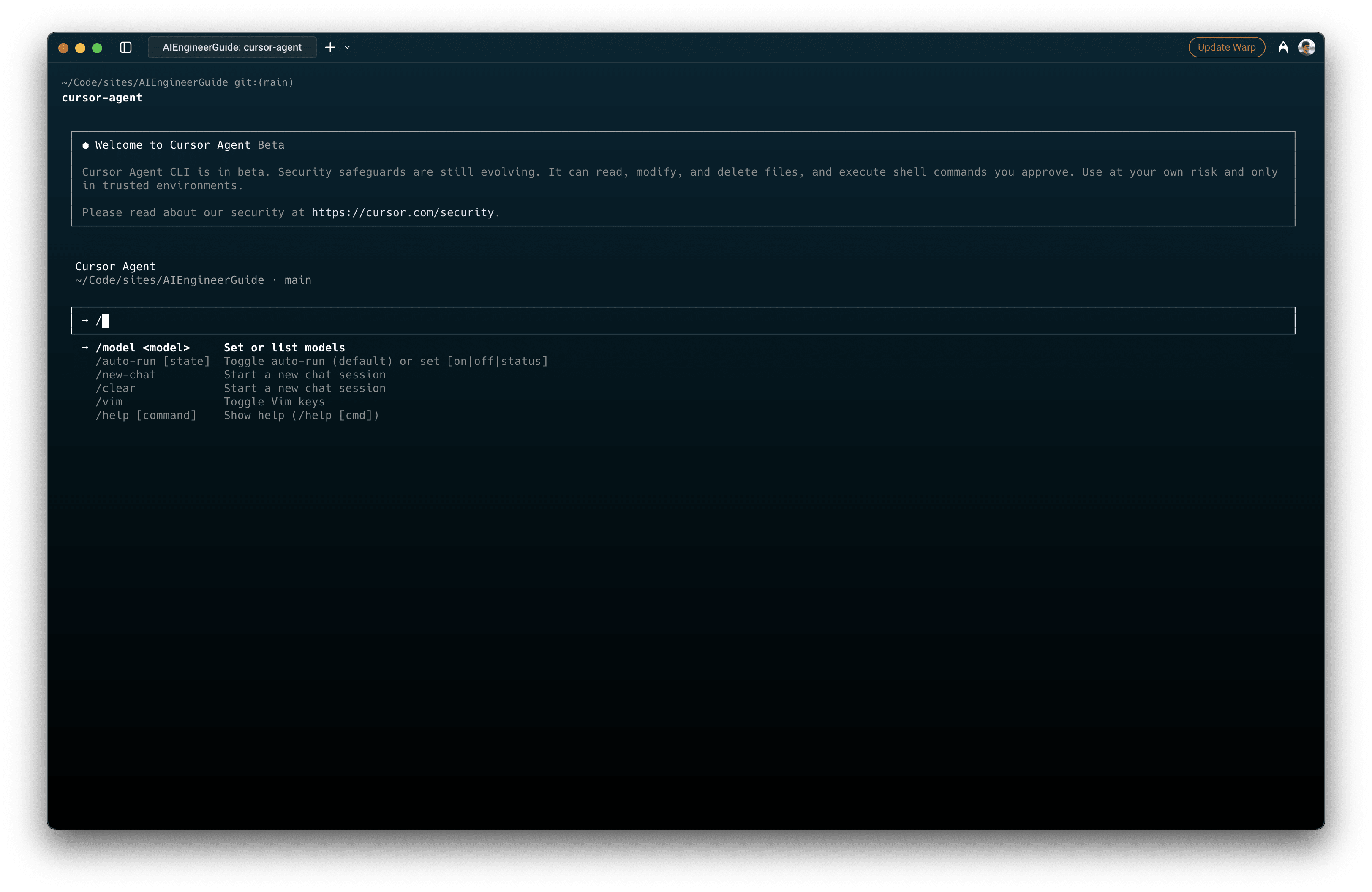Click 'Toggle Vim keys' description text

click(x=274, y=402)
